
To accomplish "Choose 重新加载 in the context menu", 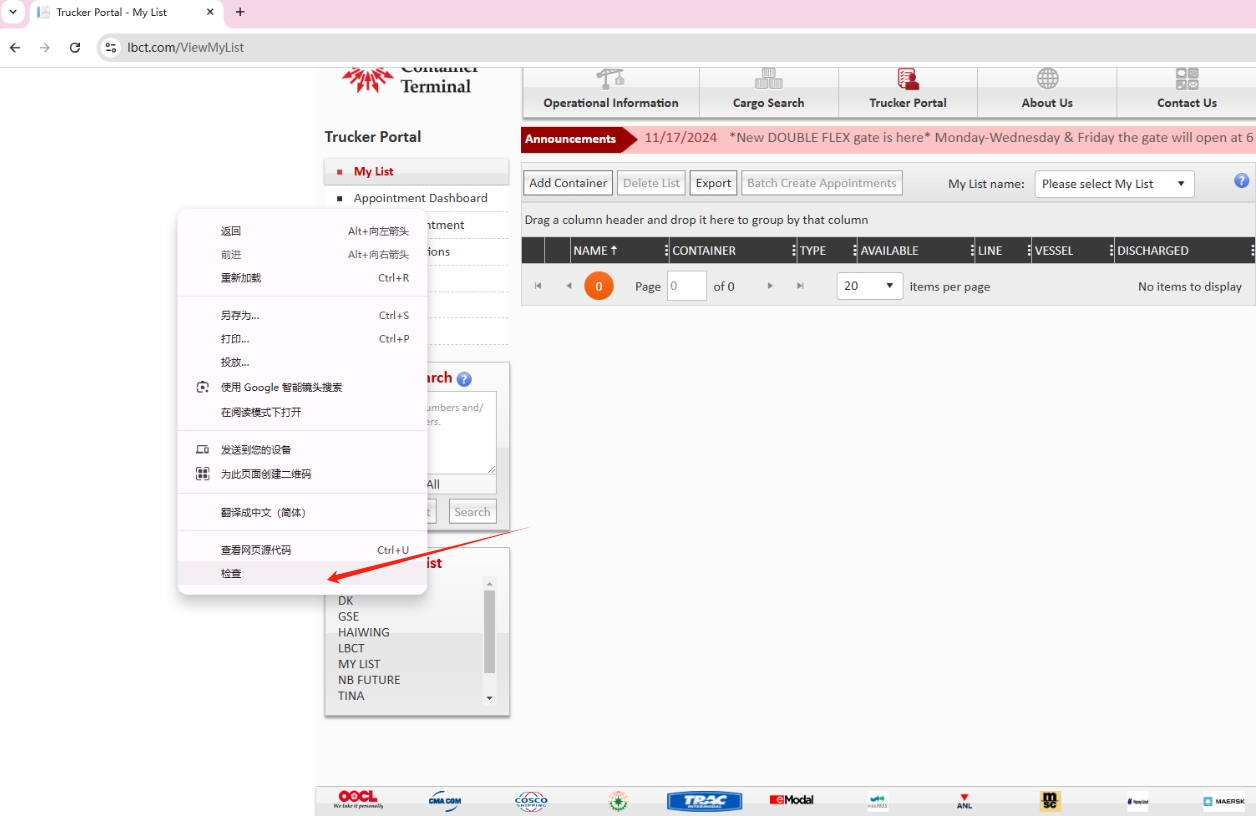I will pyautogui.click(x=302, y=278).
